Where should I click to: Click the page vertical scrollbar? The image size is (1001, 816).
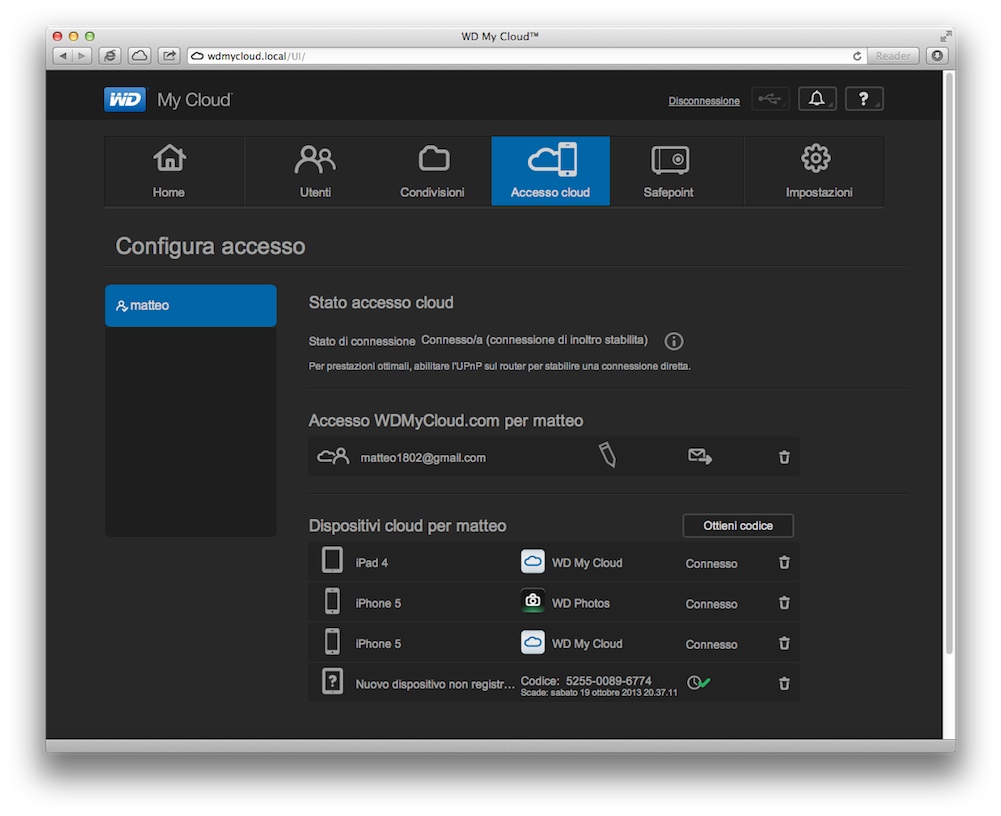point(949,364)
